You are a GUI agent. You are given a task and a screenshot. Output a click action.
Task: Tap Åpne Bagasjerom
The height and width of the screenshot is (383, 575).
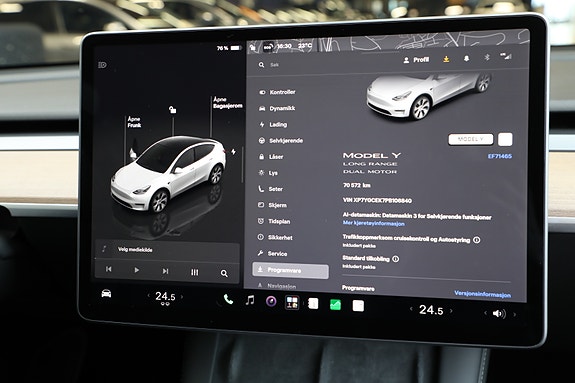tap(227, 102)
